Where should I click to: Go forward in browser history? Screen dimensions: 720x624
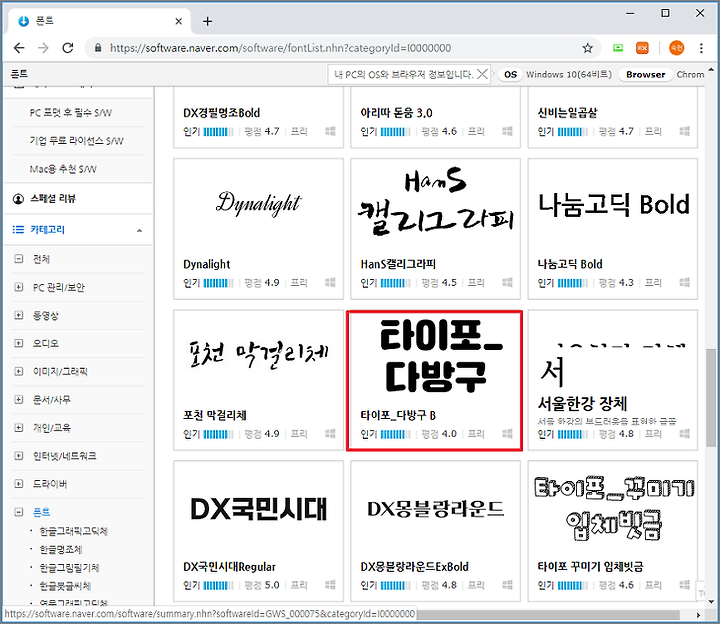[43, 48]
